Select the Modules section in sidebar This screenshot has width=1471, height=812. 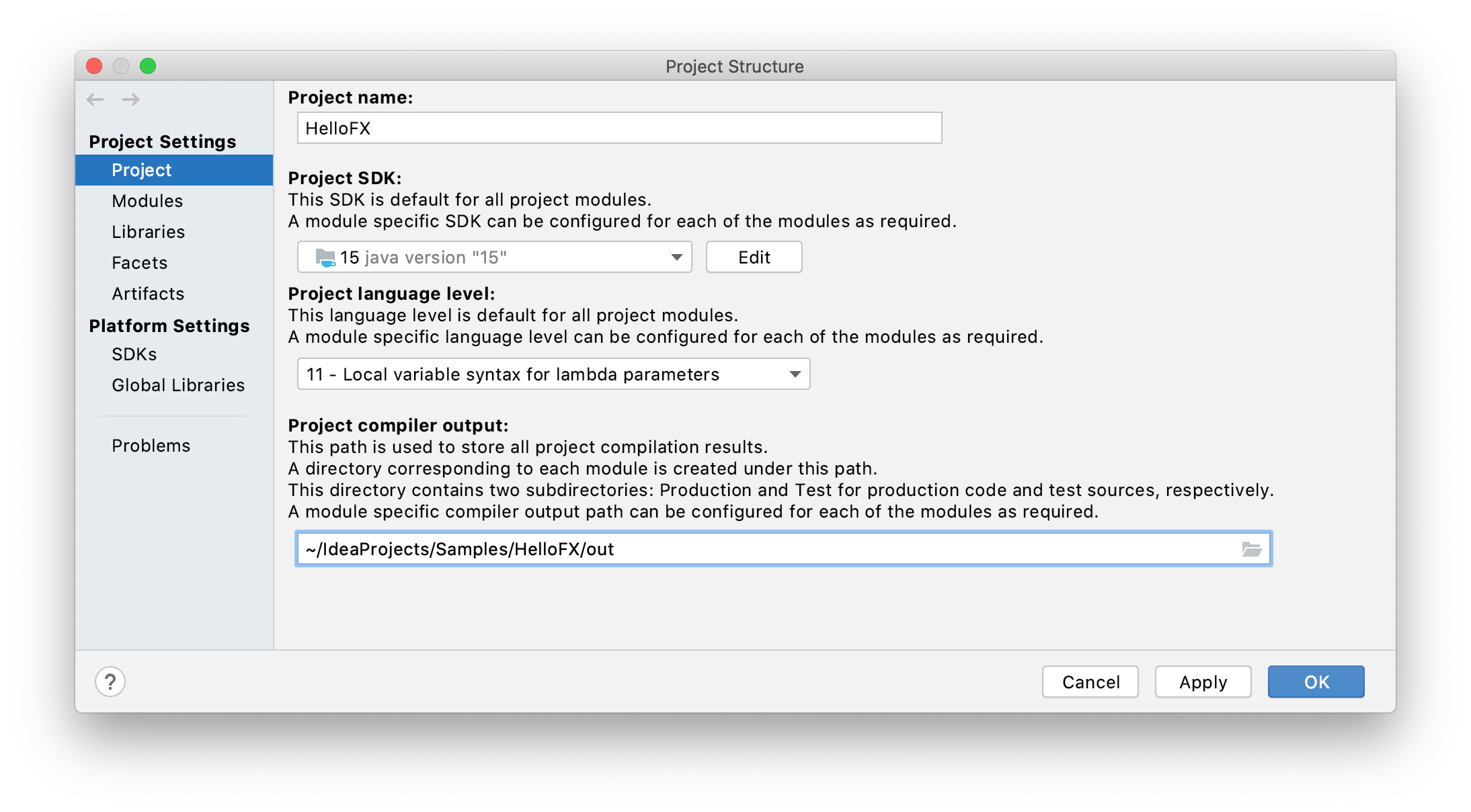coord(149,201)
